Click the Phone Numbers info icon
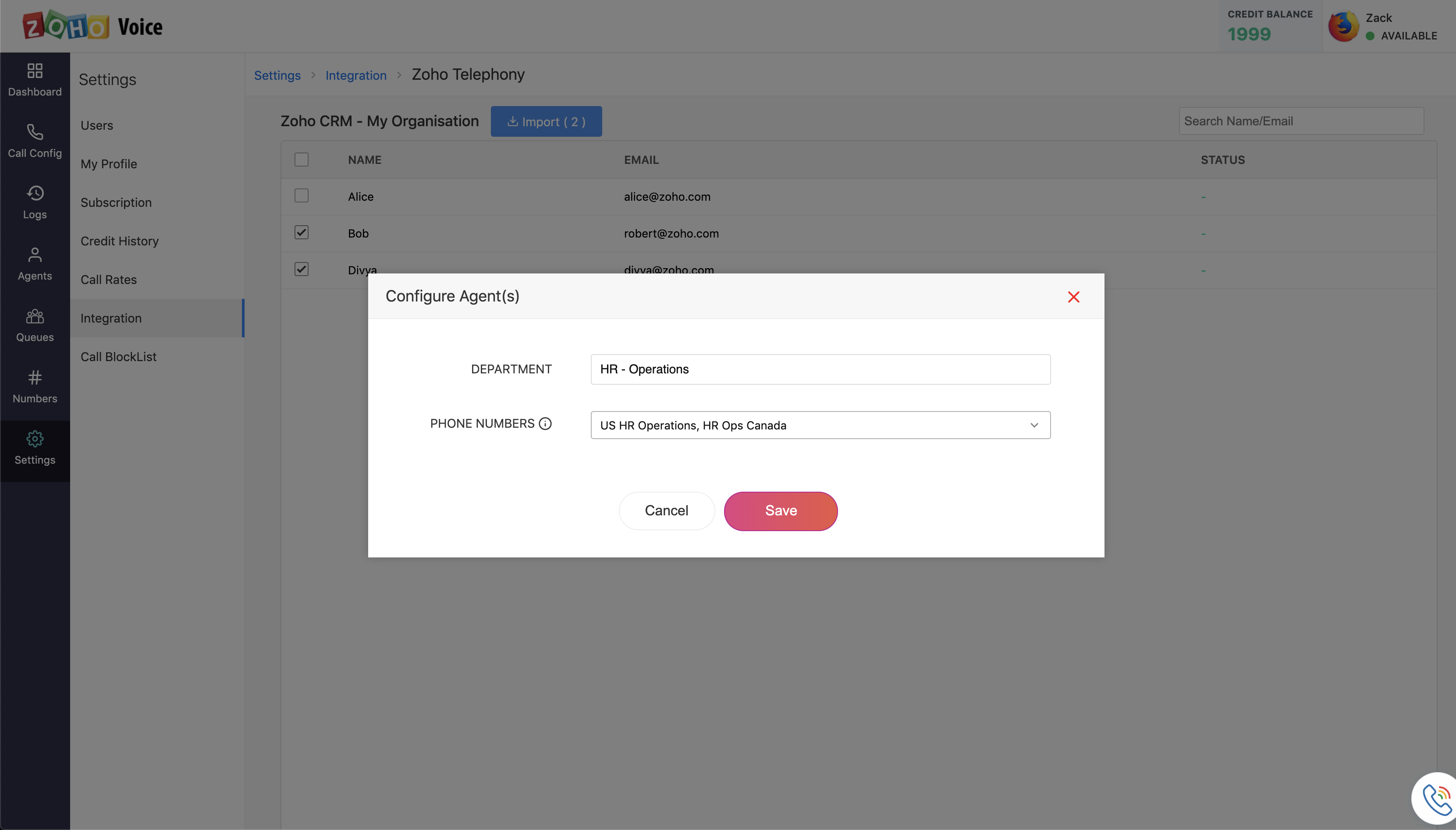Viewport: 1456px width, 830px height. click(x=545, y=424)
